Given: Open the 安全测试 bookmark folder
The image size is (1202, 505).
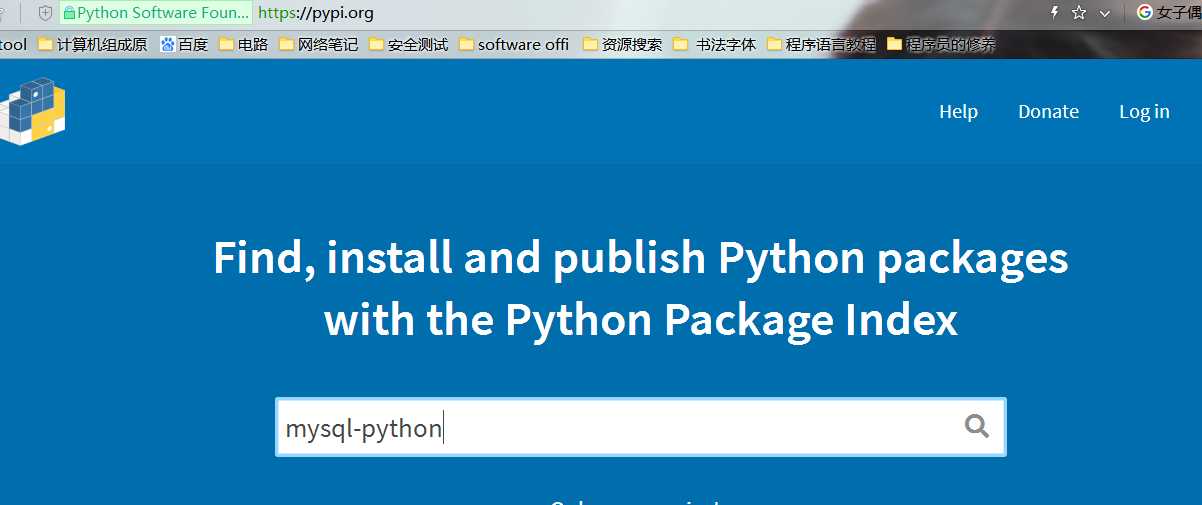Looking at the screenshot, I should pos(408,44).
